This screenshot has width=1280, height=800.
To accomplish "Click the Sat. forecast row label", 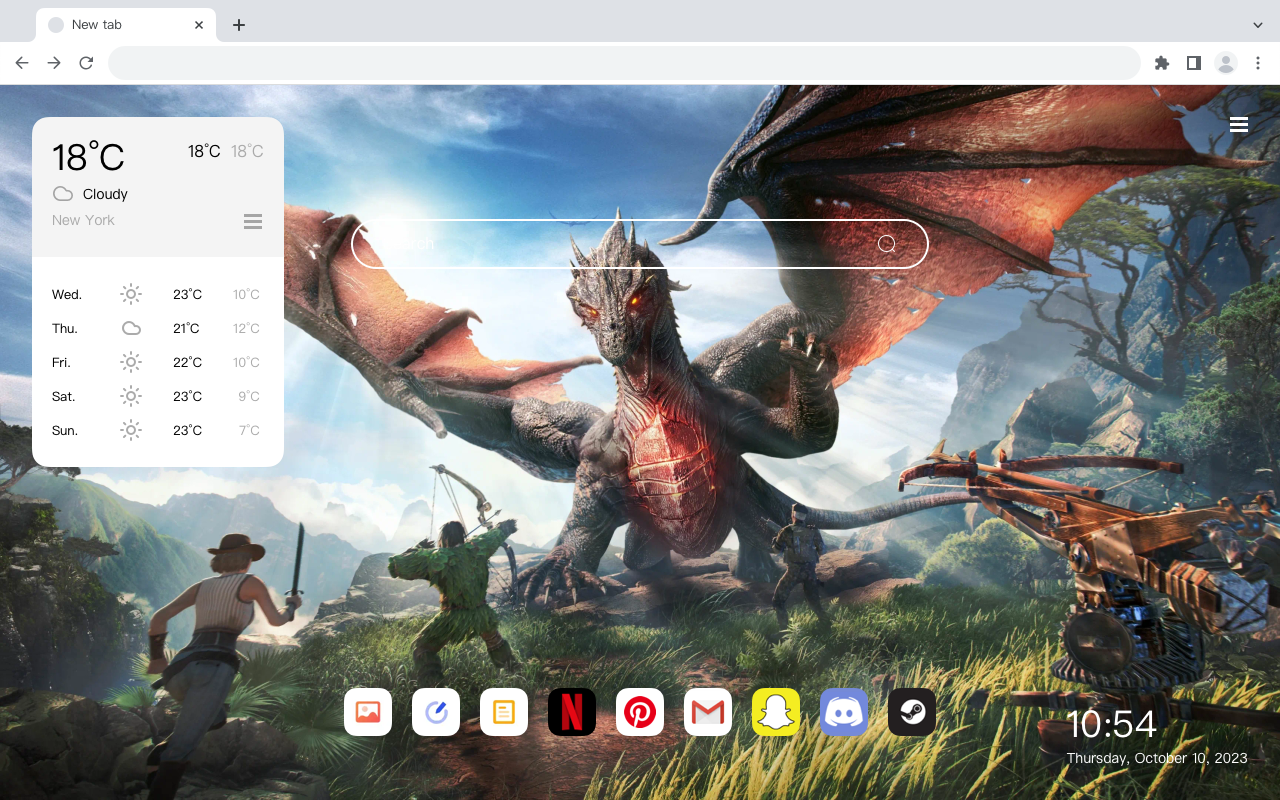I will coord(64,396).
